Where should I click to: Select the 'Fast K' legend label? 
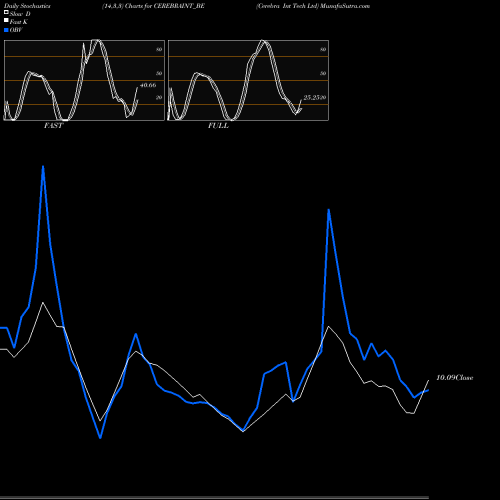[19, 22]
